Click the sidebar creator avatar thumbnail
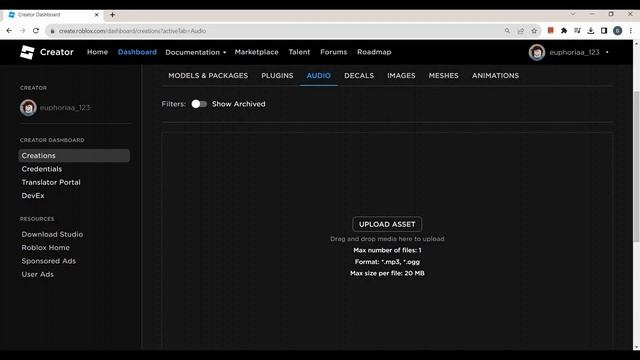Viewport: 640px width, 360px height. [28, 108]
